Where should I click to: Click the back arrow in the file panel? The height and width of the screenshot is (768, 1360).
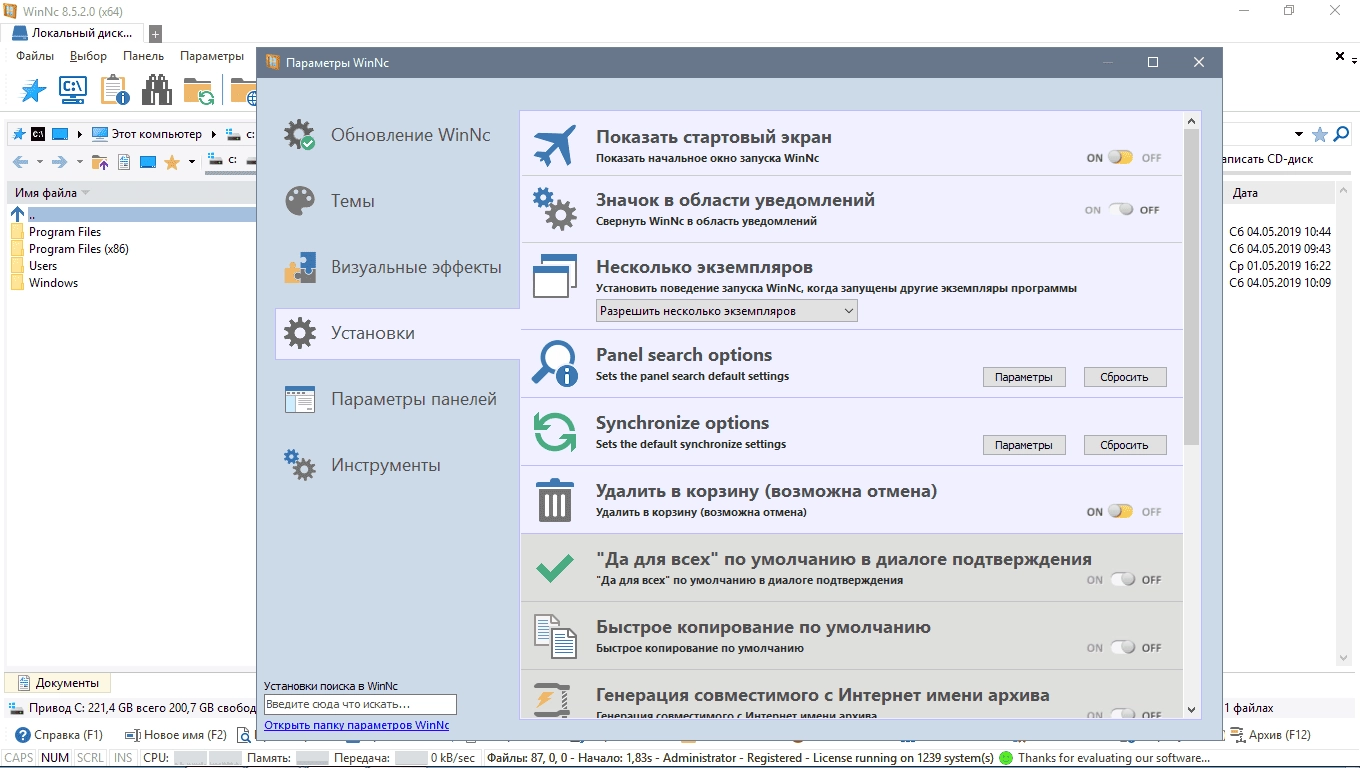click(x=20, y=162)
